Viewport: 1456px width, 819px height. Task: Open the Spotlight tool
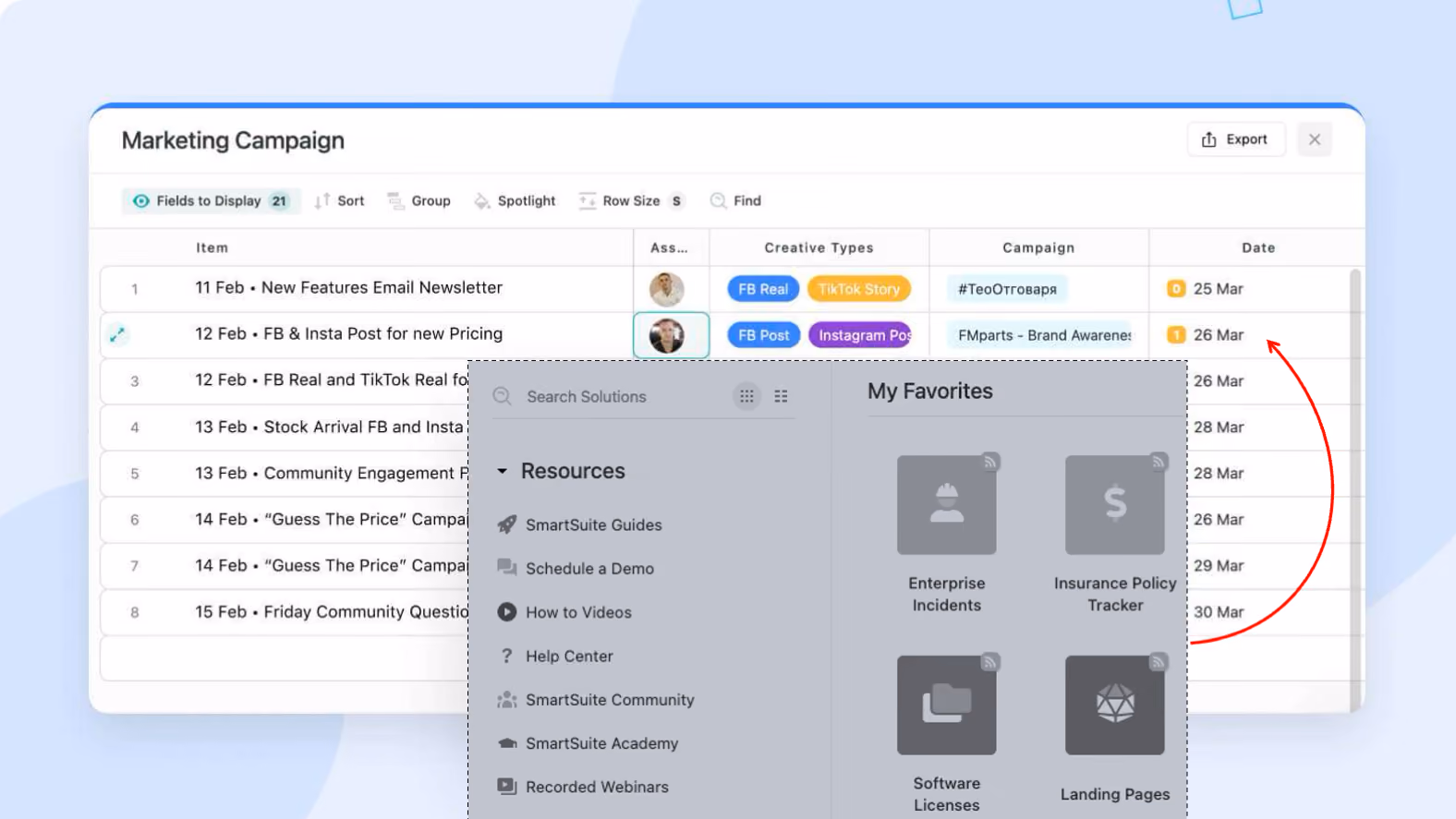[x=516, y=200]
